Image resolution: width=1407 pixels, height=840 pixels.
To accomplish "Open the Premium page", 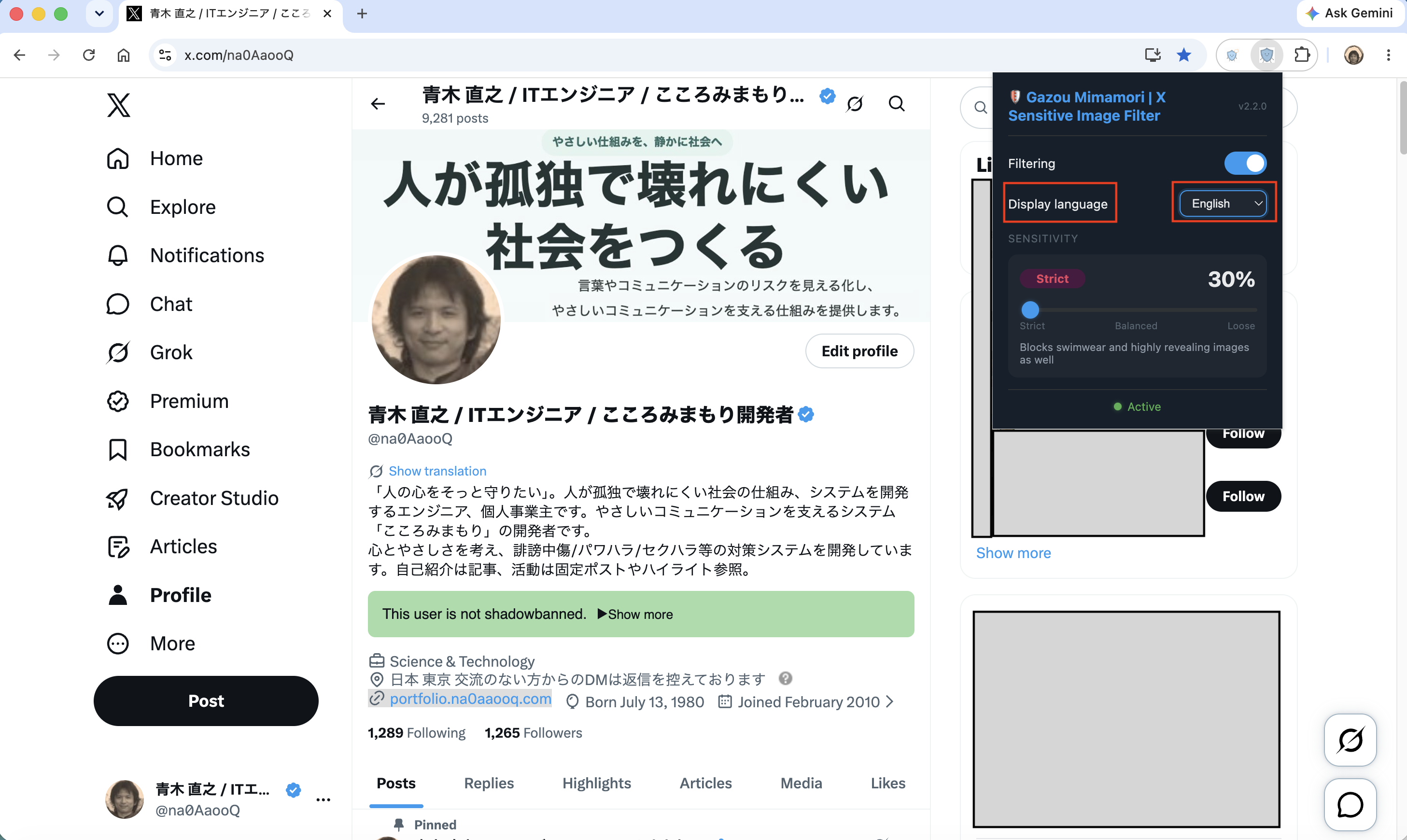I will (x=168, y=401).
